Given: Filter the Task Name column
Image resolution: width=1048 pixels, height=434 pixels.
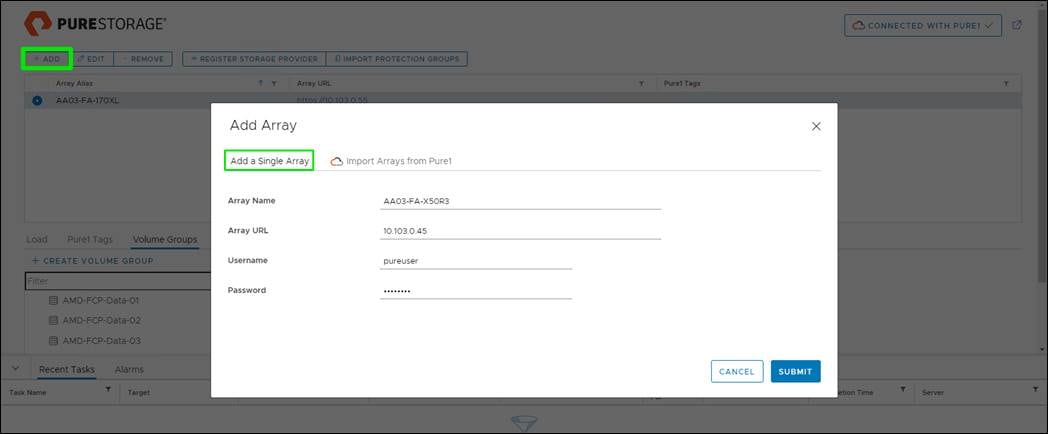Looking at the screenshot, I should pyautogui.click(x=108, y=389).
